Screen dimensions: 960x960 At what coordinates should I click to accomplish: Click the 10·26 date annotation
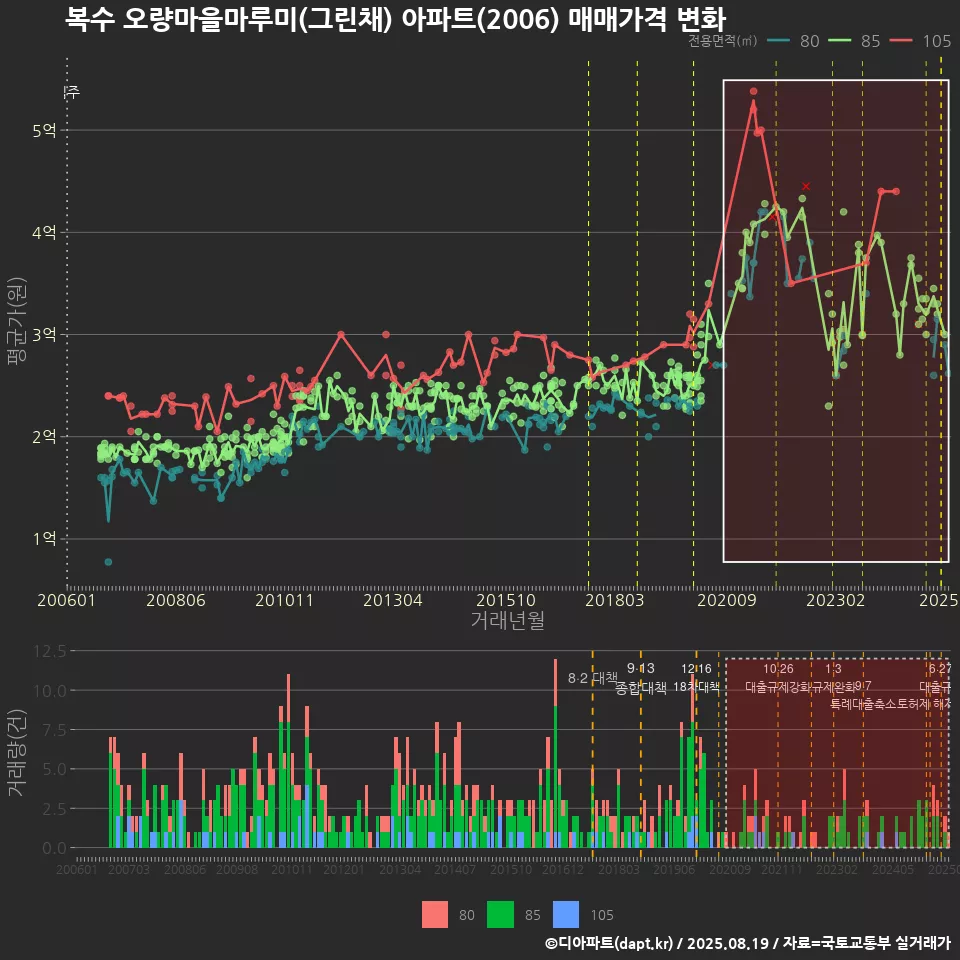click(x=778, y=669)
